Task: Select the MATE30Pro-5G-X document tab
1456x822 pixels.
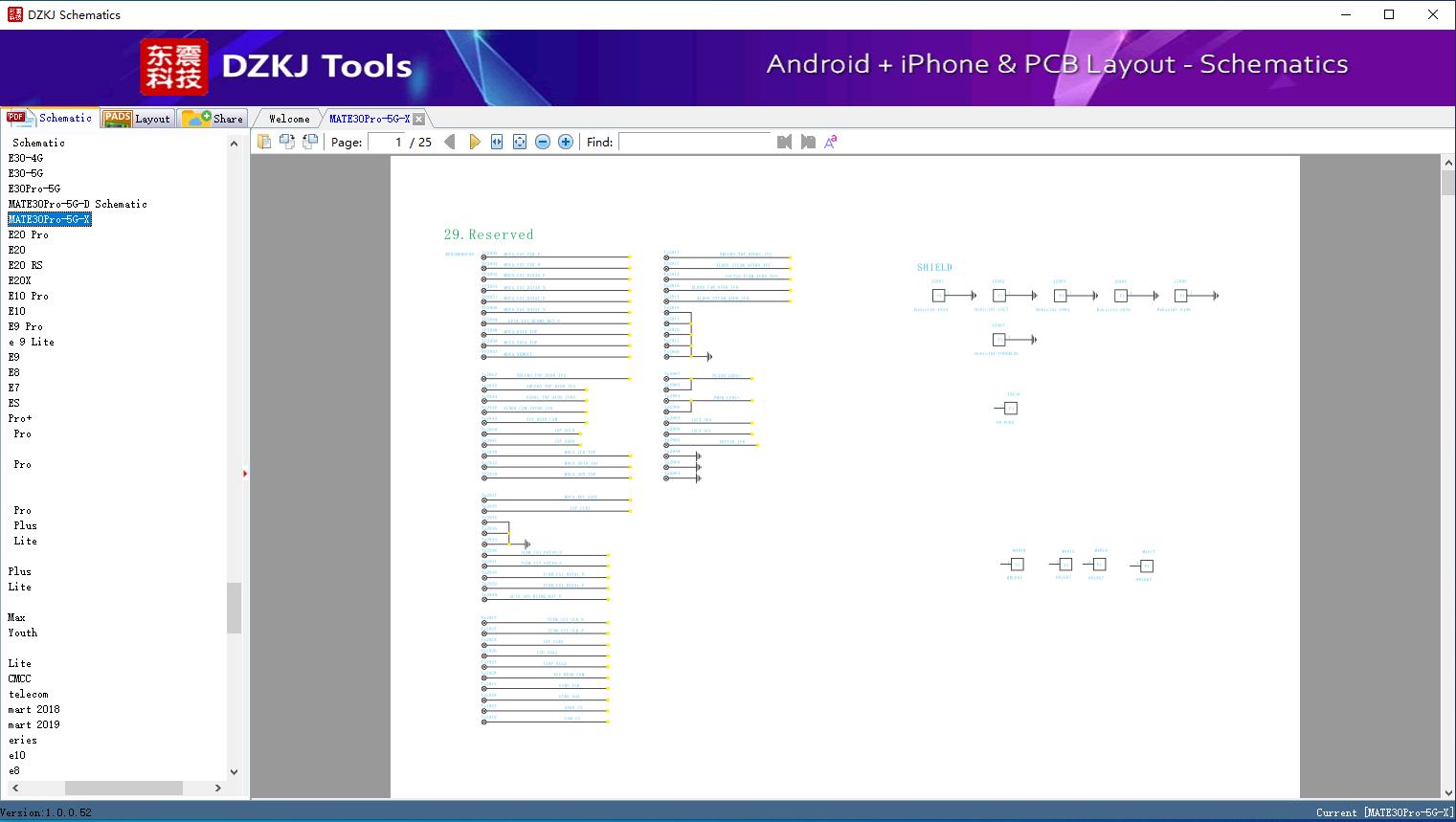Action: (370, 119)
